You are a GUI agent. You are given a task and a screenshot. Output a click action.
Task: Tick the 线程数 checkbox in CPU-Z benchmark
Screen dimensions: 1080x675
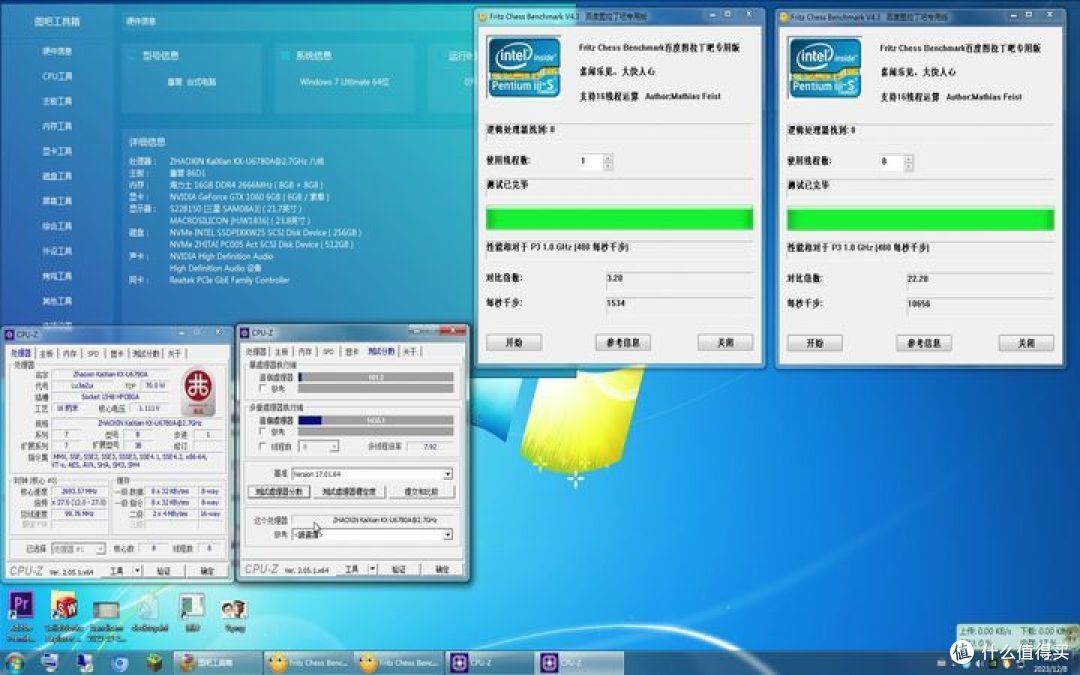[x=263, y=446]
